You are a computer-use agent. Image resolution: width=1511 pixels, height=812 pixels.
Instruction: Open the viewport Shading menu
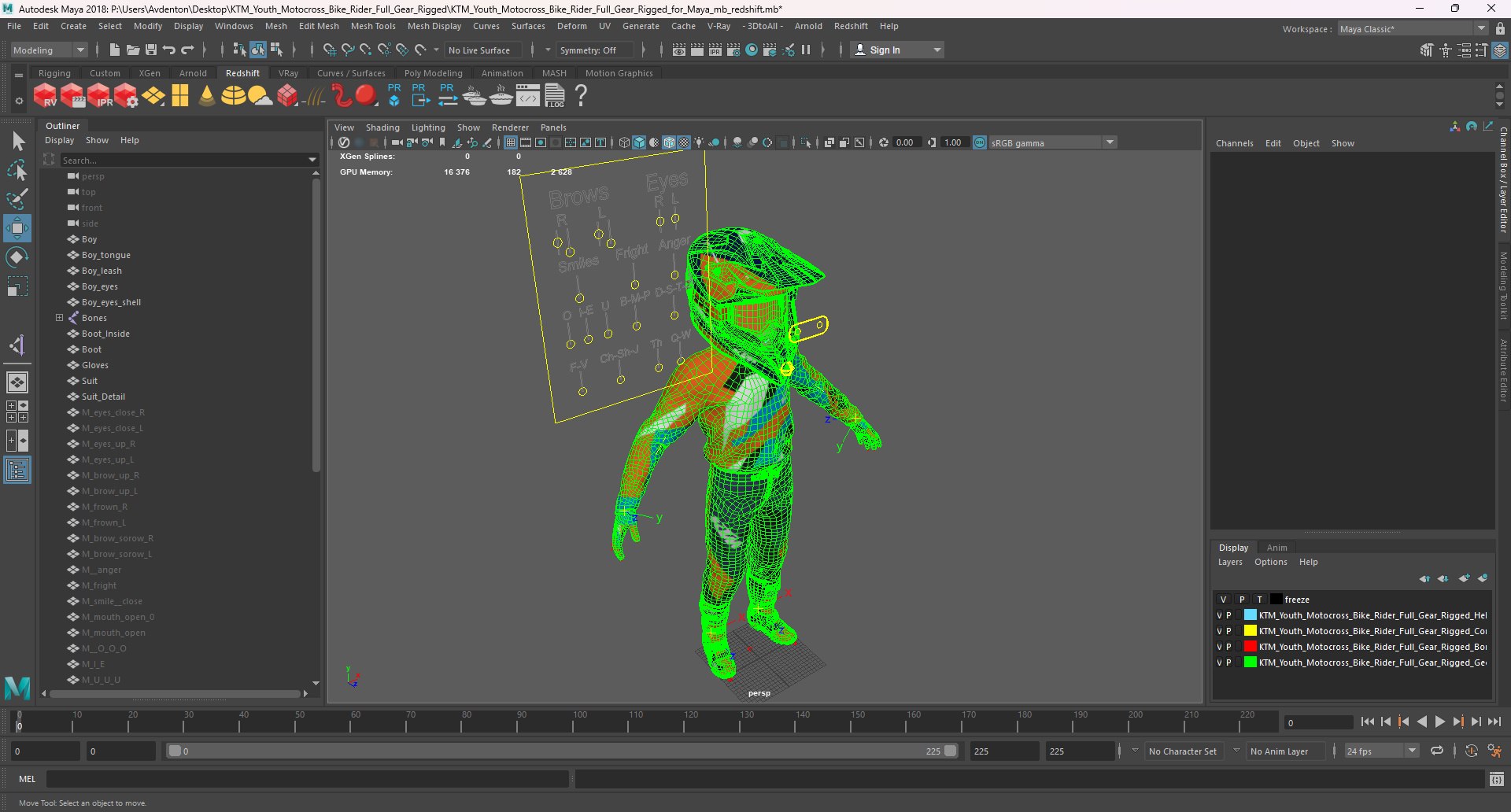(382, 127)
